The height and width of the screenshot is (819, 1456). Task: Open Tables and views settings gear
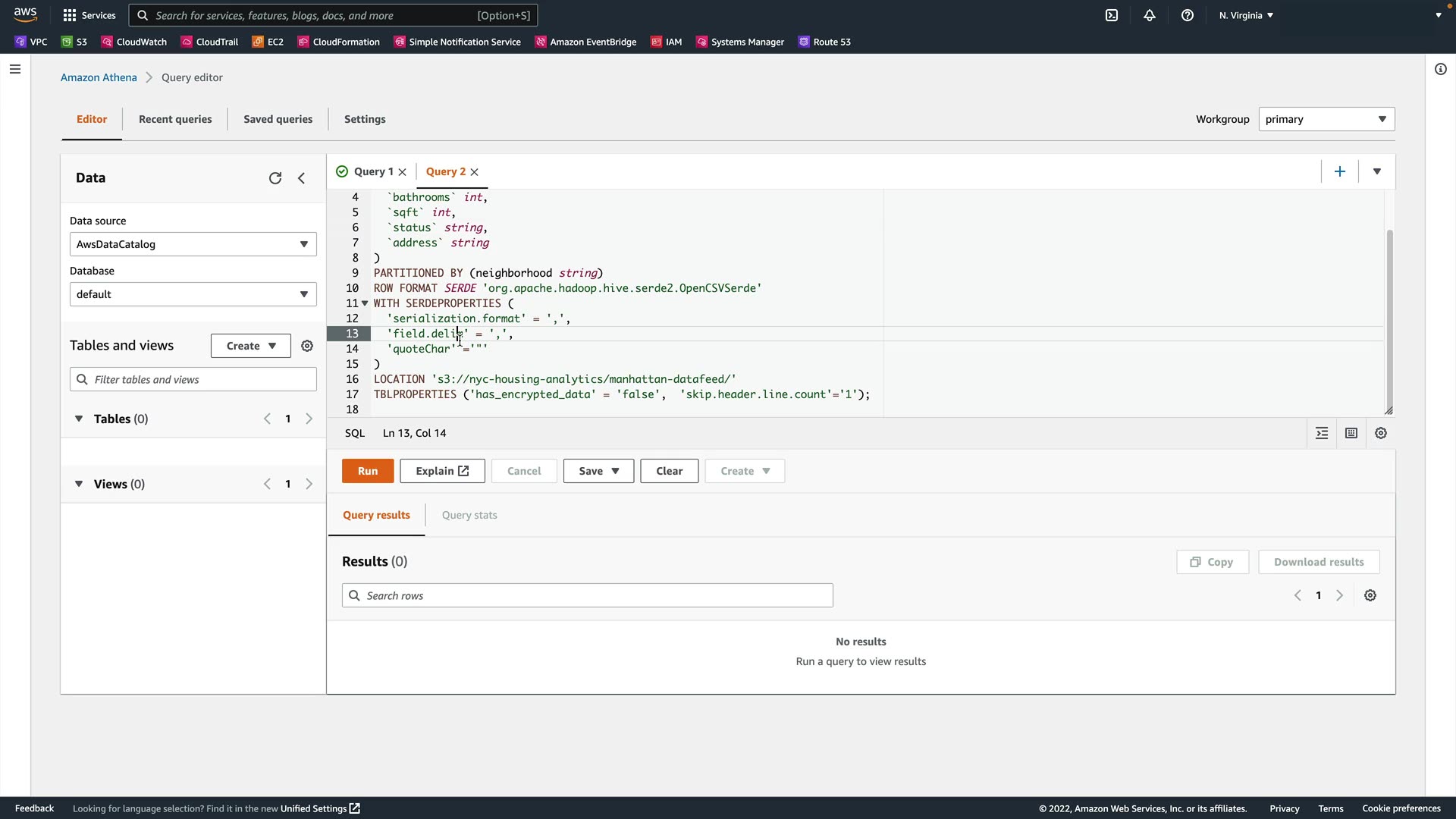point(307,346)
